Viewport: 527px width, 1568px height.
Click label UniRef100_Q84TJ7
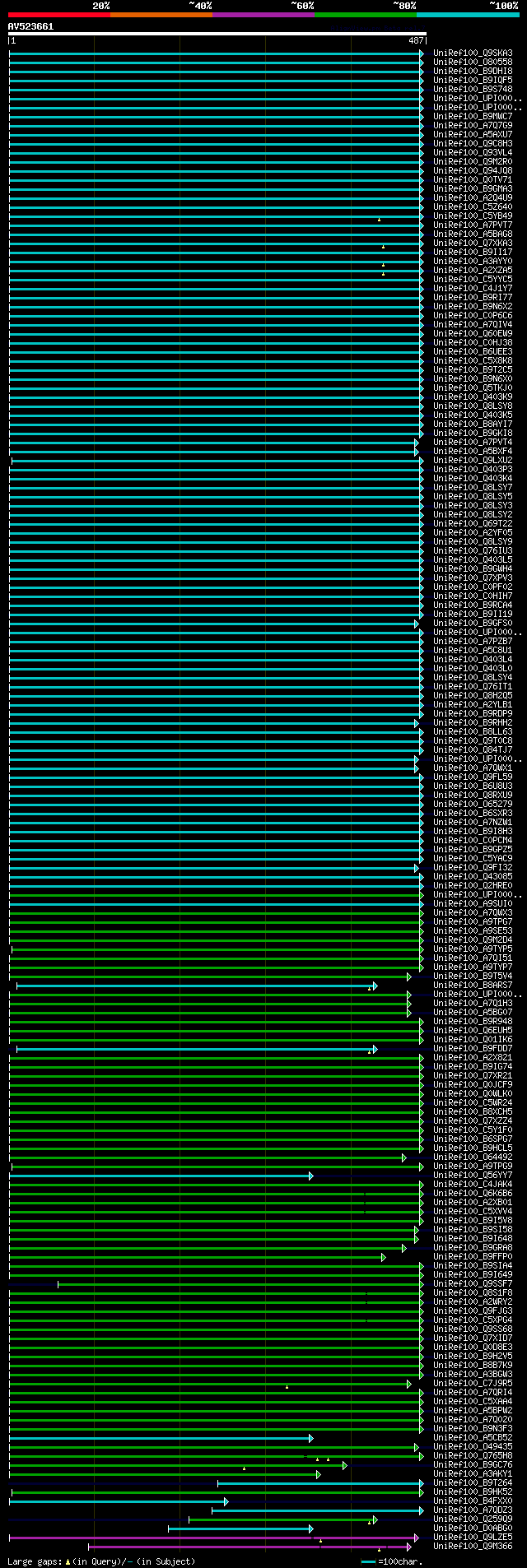[x=473, y=749]
